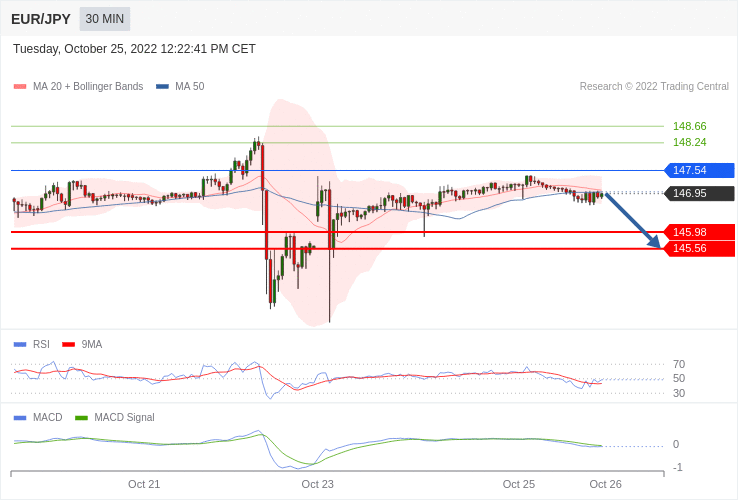Click the RSI legend label

tap(41, 345)
